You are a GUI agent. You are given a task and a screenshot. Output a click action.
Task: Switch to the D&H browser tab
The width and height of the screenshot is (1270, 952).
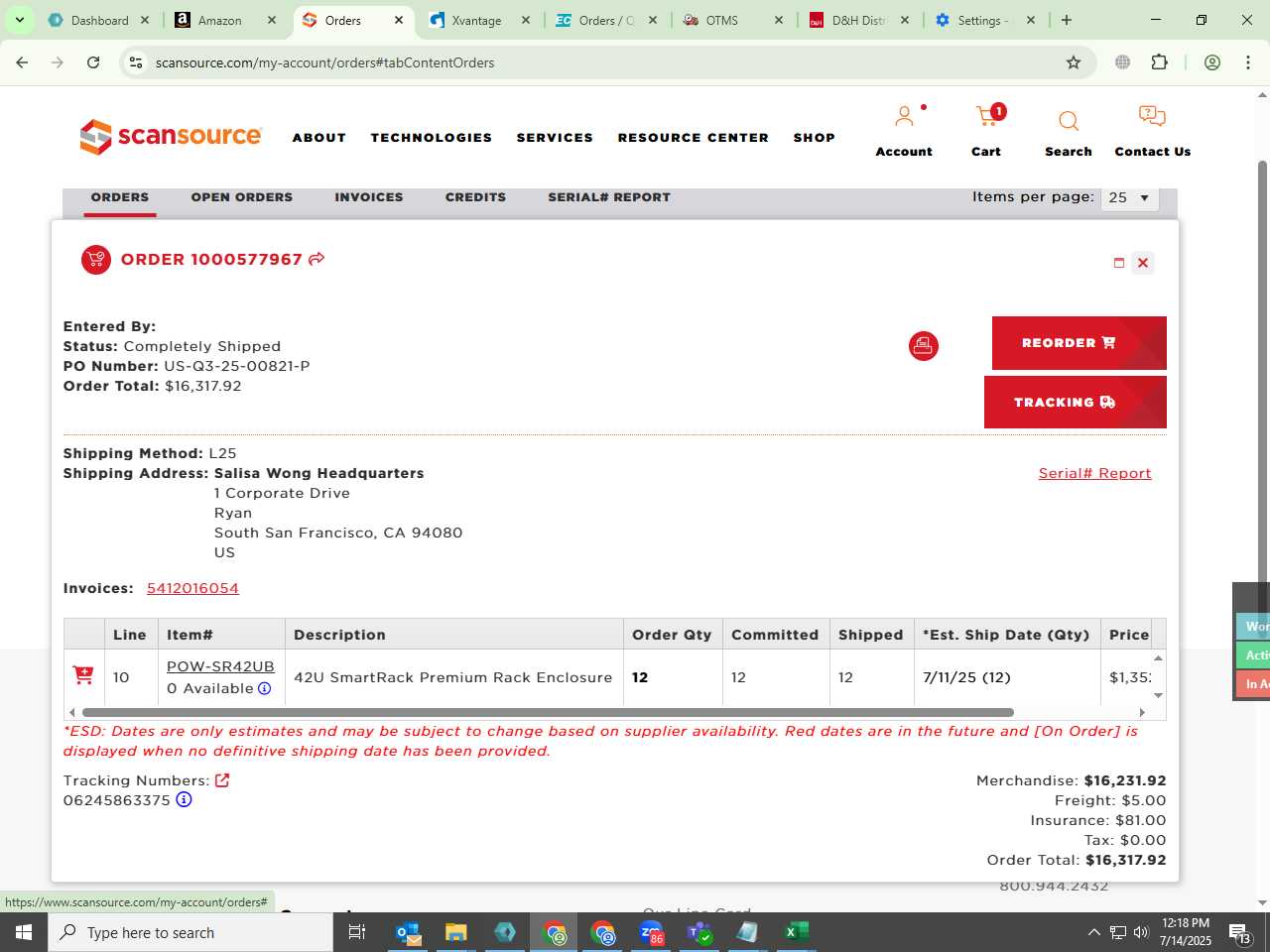pos(859,20)
